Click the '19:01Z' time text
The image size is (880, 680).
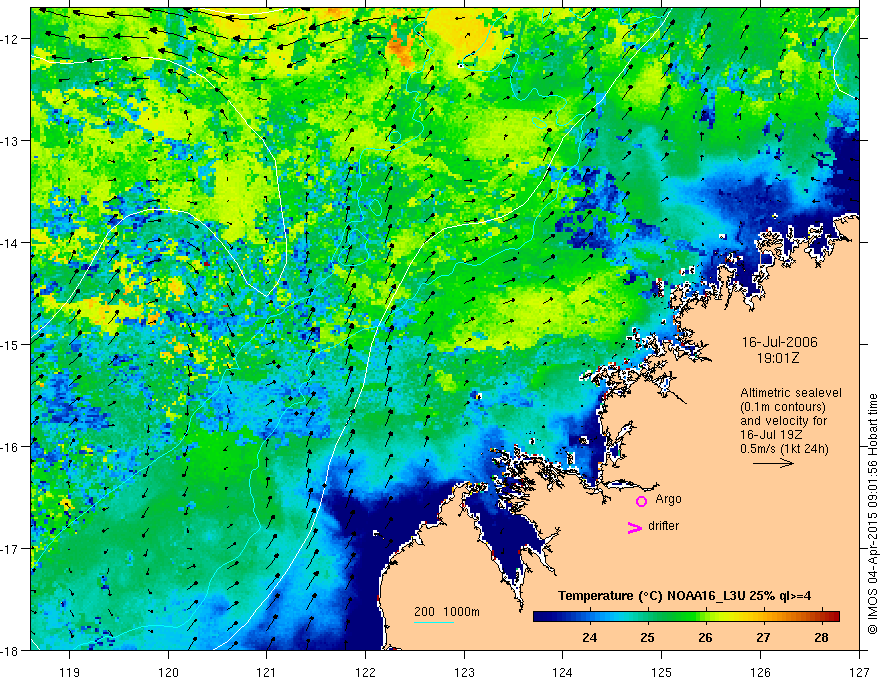tap(778, 358)
